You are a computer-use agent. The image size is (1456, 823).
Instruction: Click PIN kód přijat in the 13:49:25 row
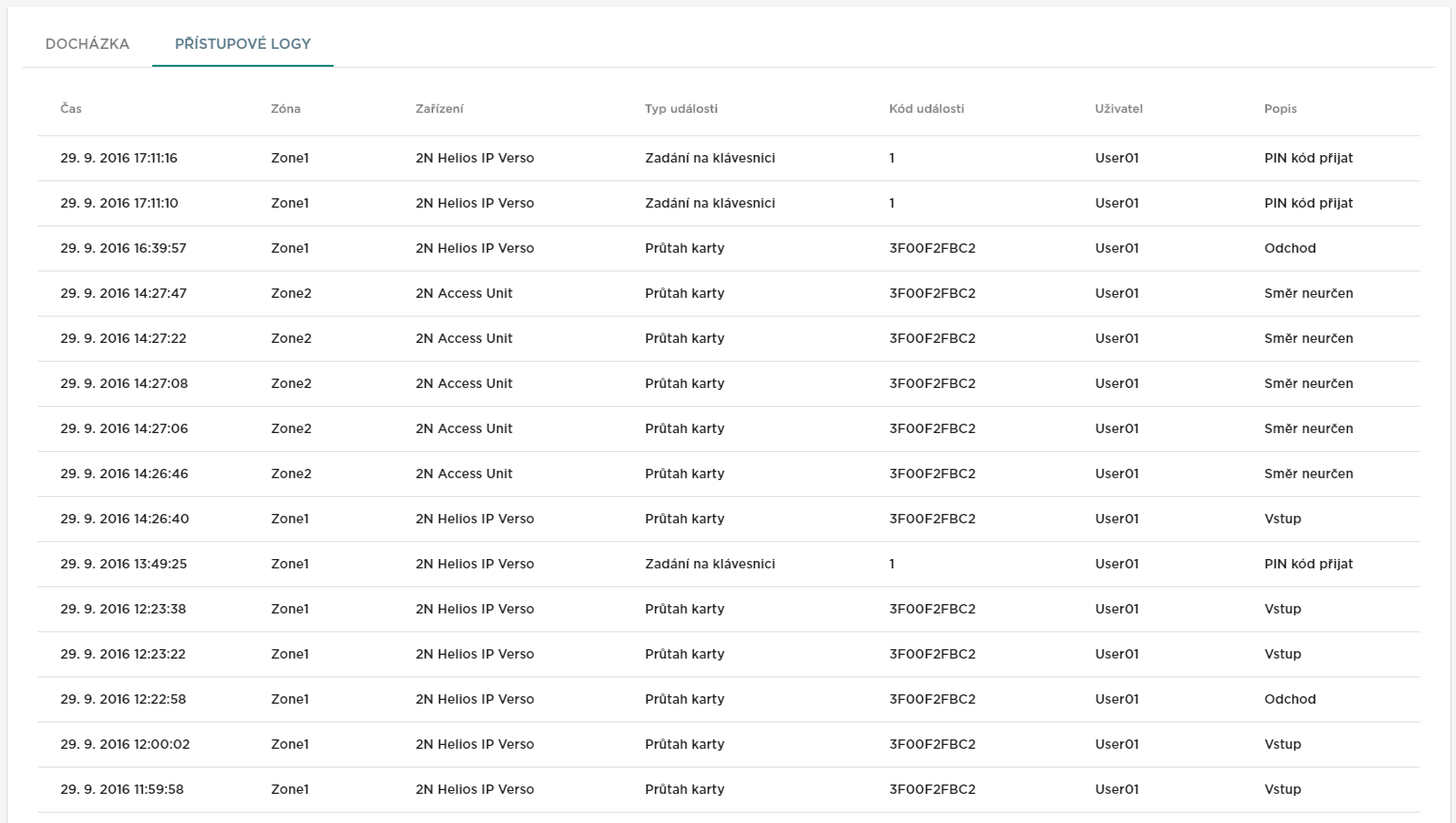[1308, 564]
